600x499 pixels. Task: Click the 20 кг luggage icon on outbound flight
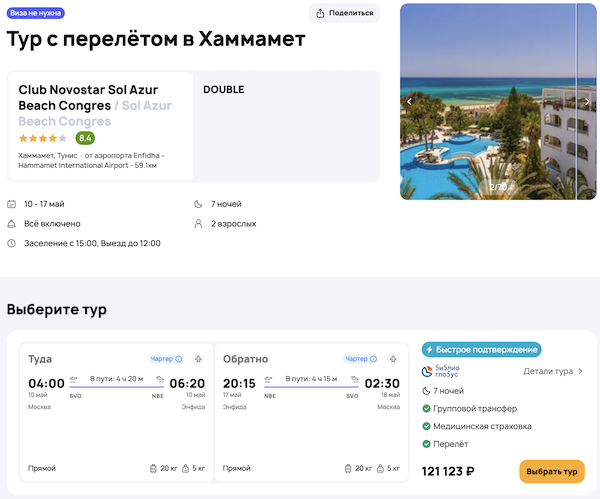(153, 468)
